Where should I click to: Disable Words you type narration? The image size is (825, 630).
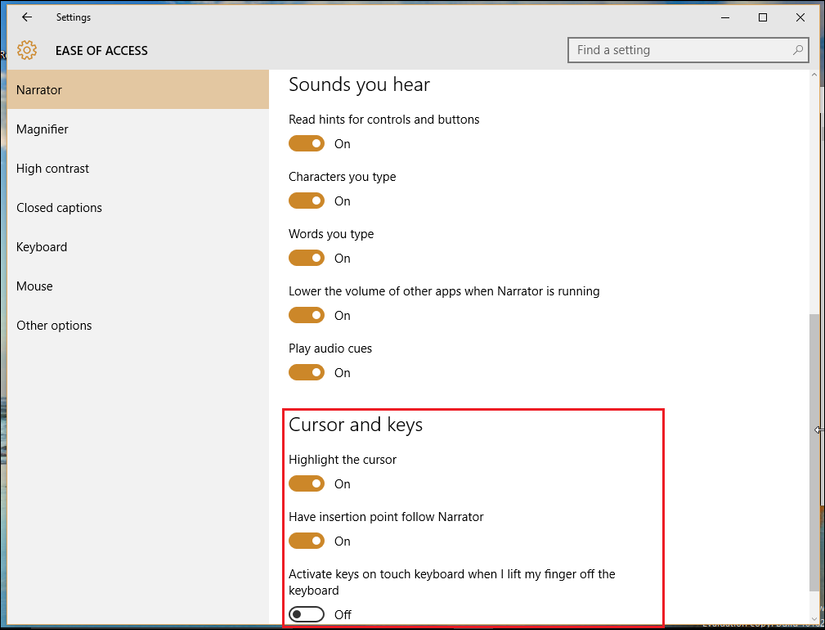[x=306, y=257]
